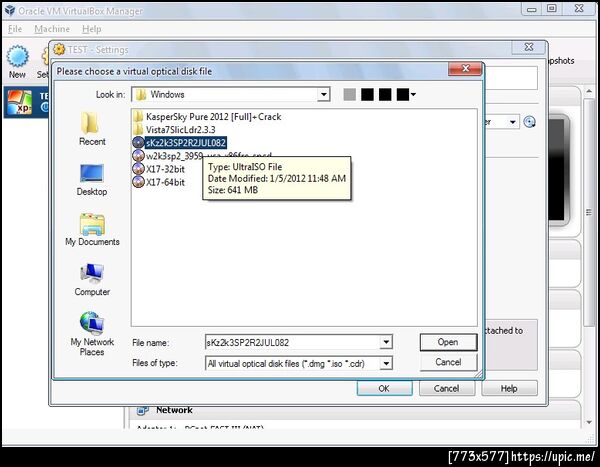
Task: Select the XP virtual machine entry
Action: 27,103
